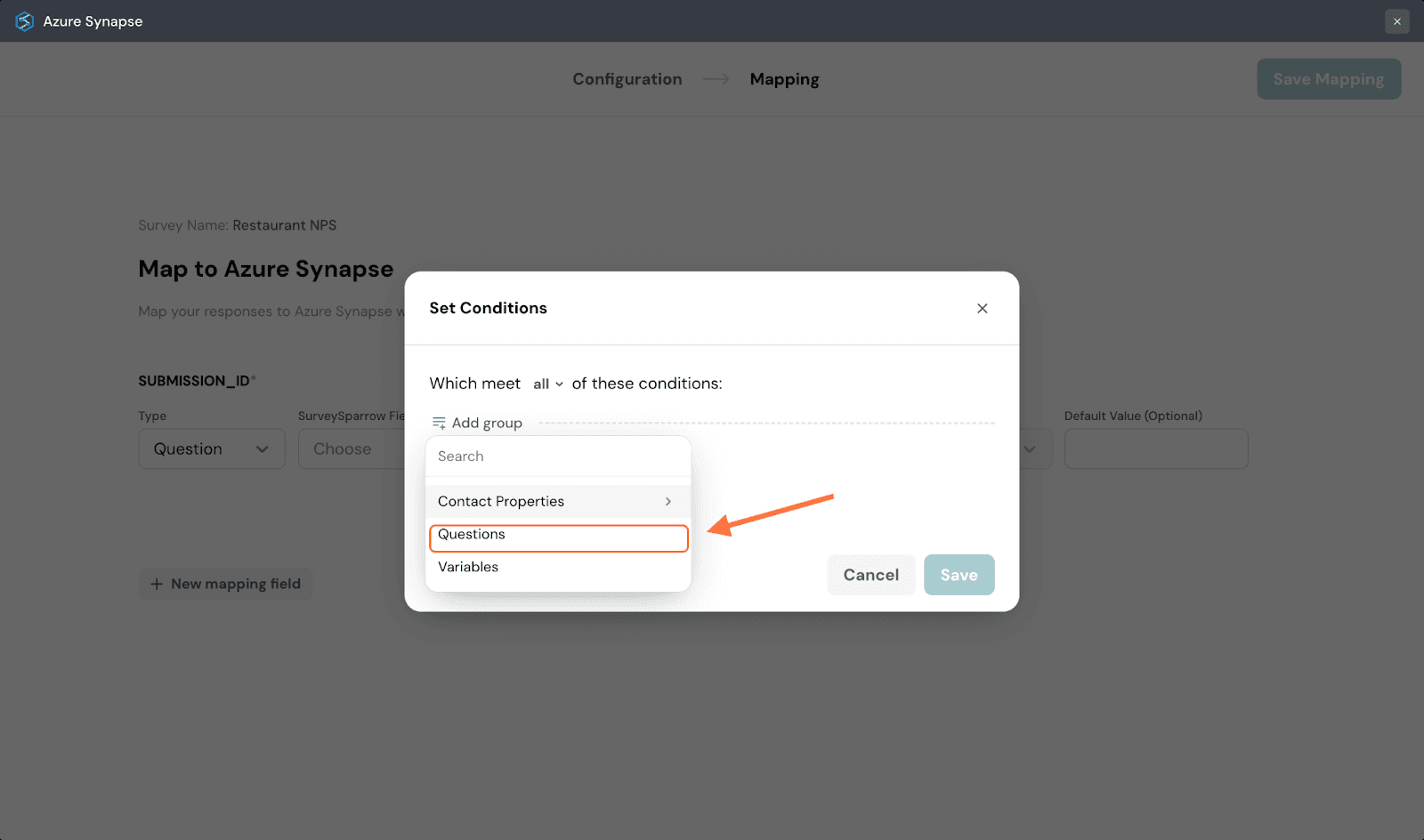1424x840 pixels.
Task: Click the Azure Synapse logo icon
Action: tap(24, 21)
